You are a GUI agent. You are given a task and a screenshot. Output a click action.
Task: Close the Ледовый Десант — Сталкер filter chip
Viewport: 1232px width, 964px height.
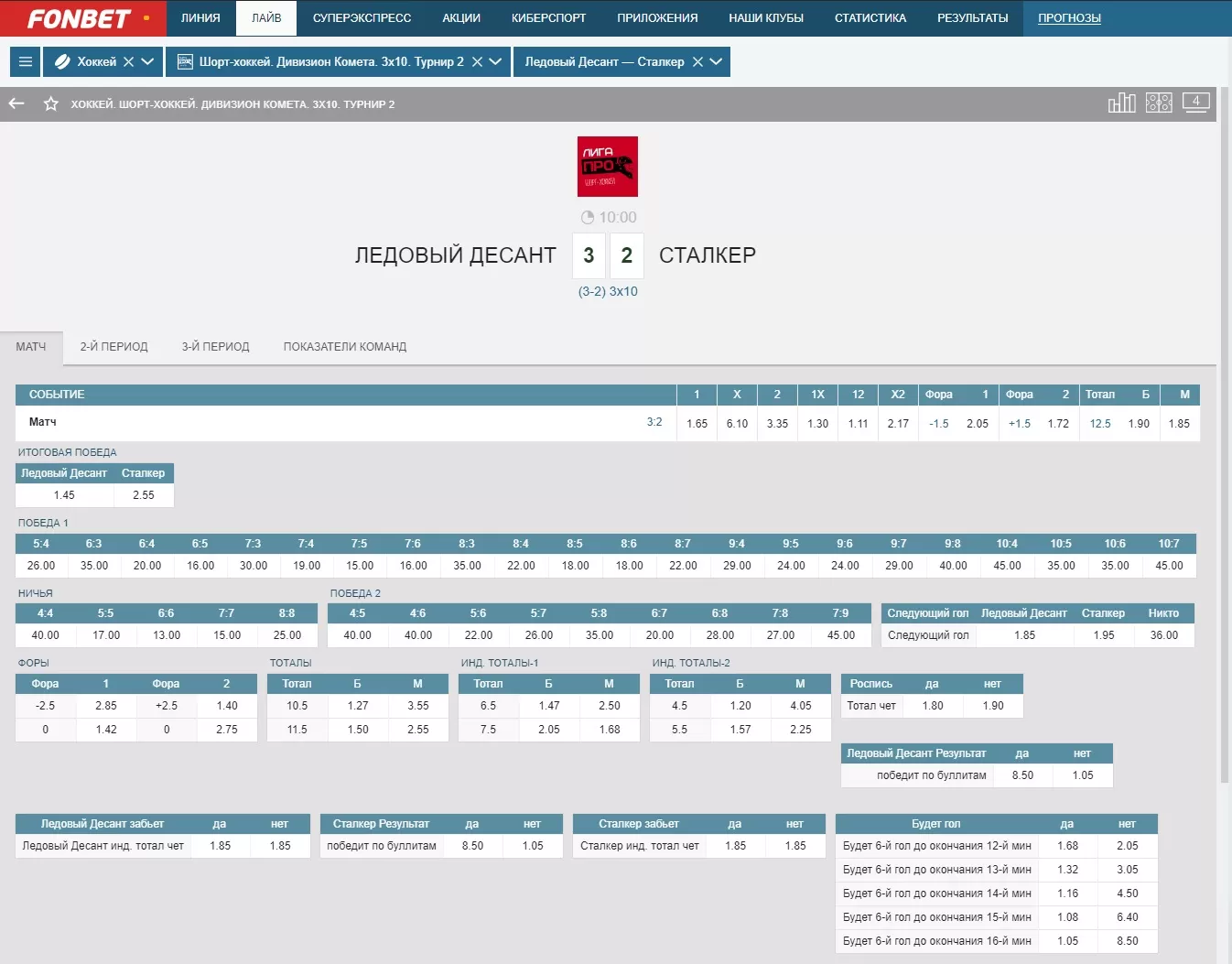[x=697, y=62]
